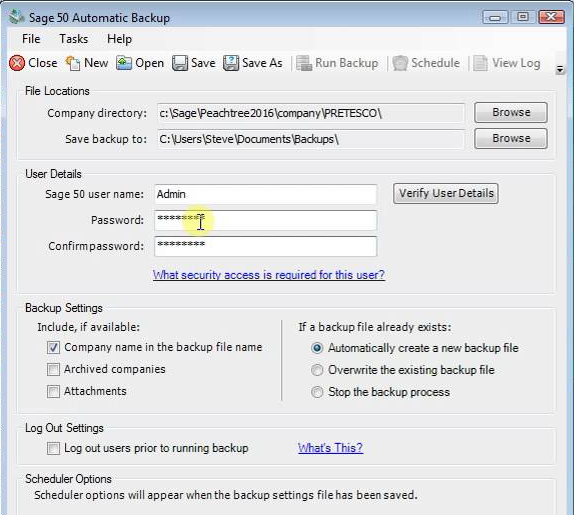Click Run Backup in the toolbar
The image size is (574, 515).
(337, 63)
